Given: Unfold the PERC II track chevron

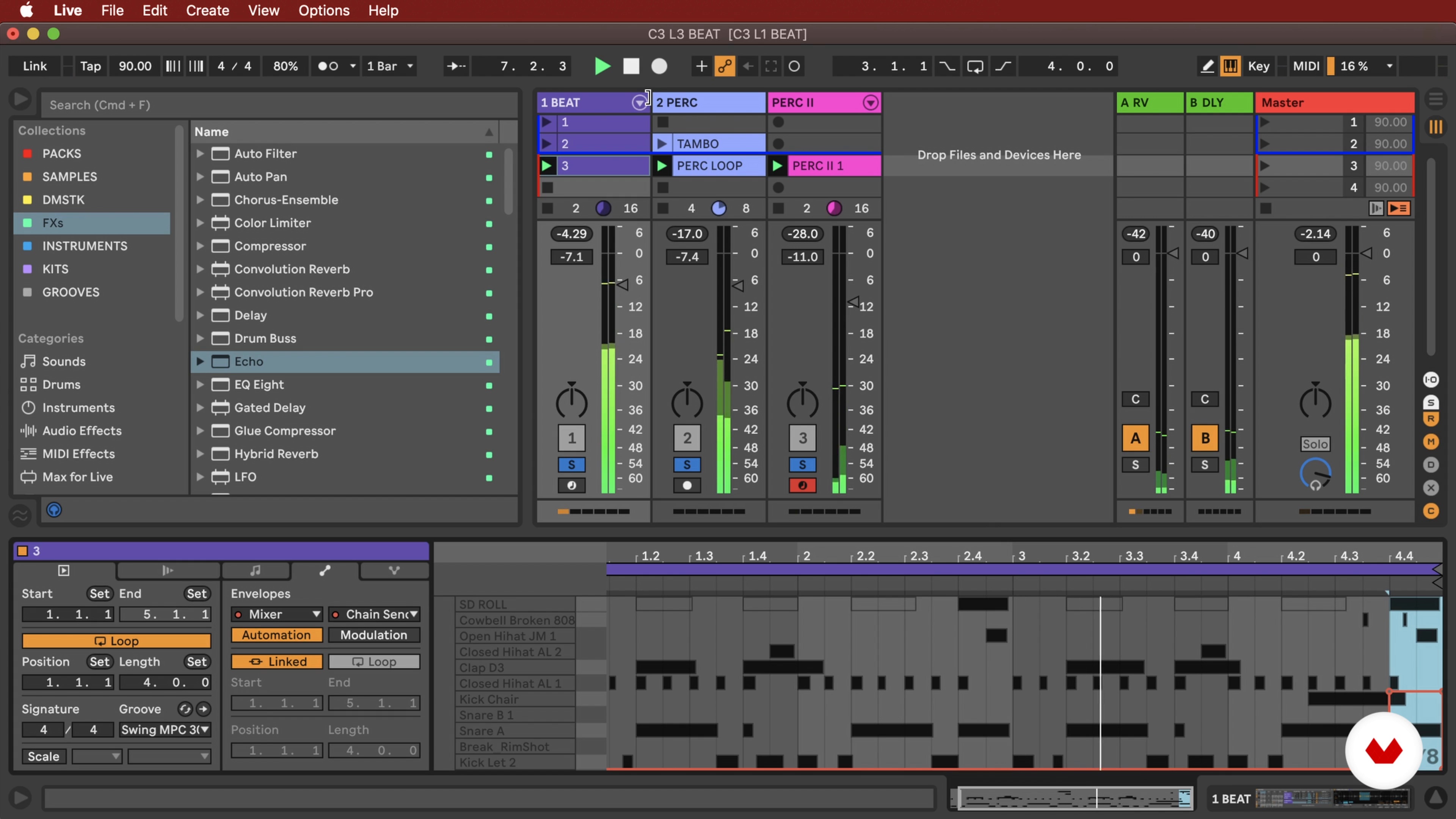Looking at the screenshot, I should [871, 102].
